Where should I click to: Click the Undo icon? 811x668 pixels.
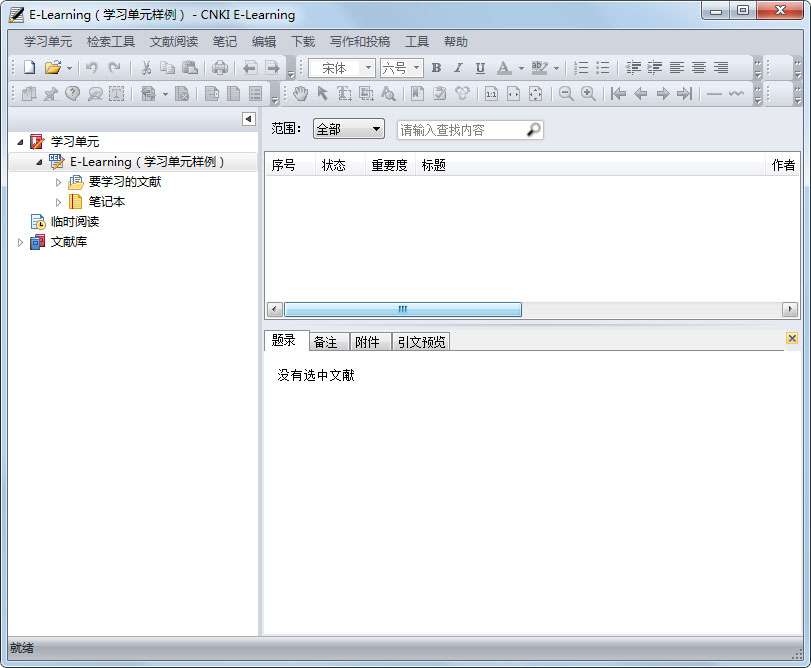(x=90, y=67)
